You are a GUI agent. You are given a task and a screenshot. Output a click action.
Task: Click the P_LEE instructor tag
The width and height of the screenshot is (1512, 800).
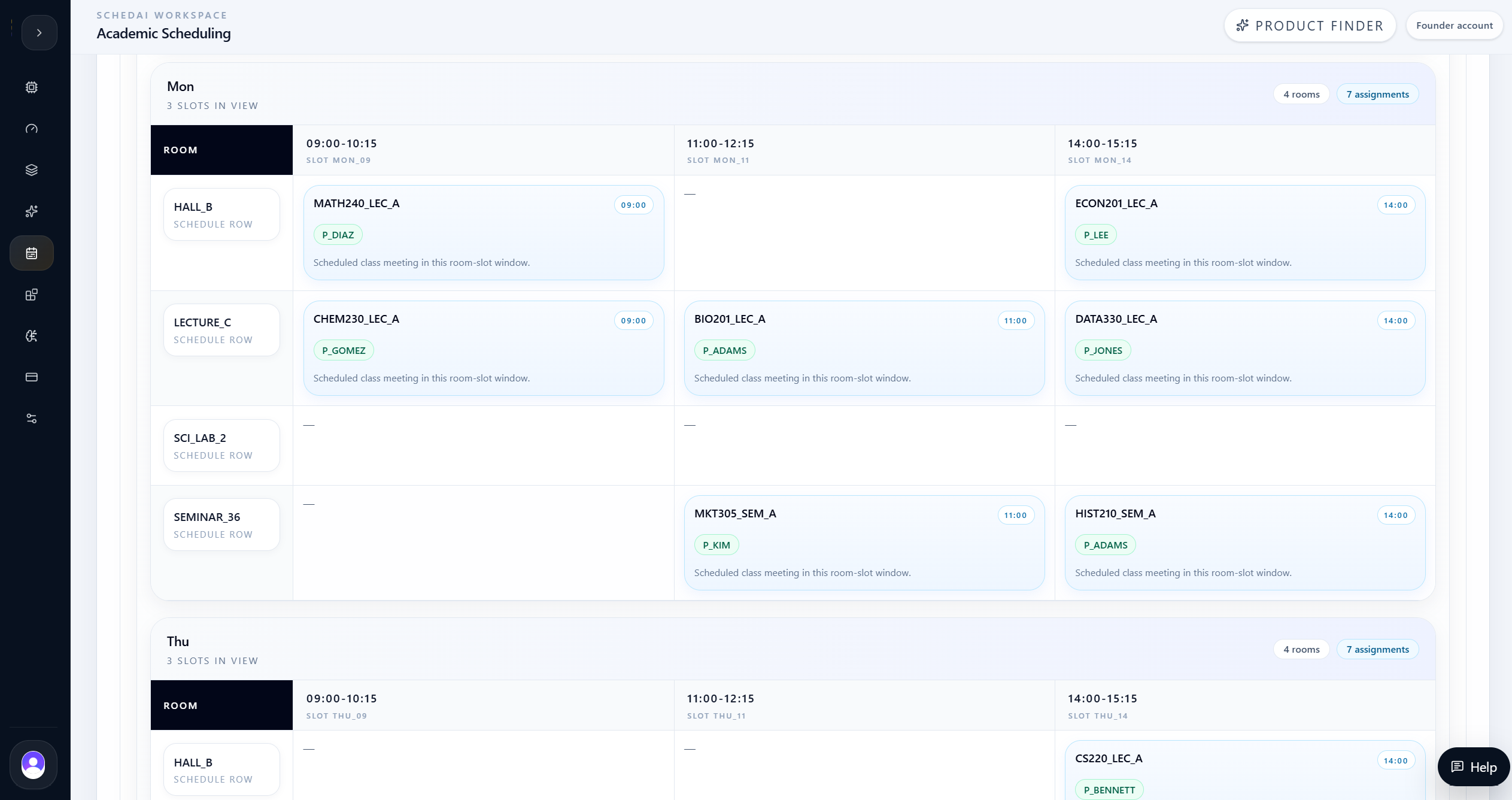coord(1096,235)
